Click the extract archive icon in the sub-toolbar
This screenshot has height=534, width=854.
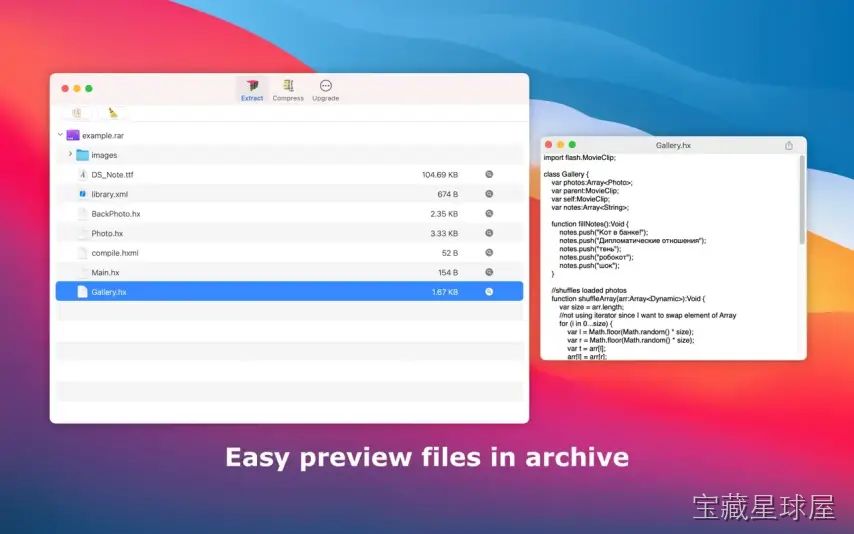(x=77, y=113)
